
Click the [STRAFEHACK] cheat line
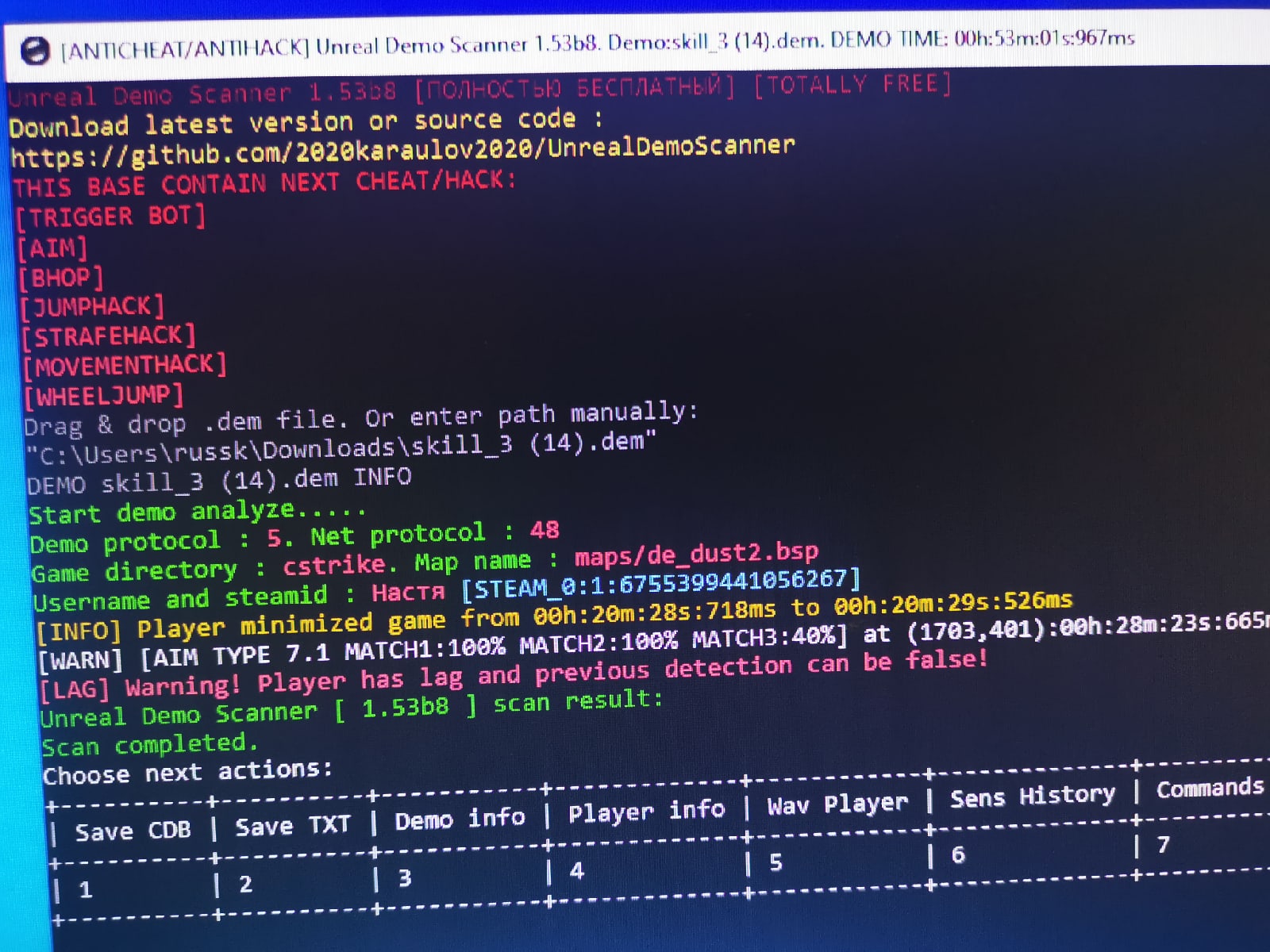[109, 336]
